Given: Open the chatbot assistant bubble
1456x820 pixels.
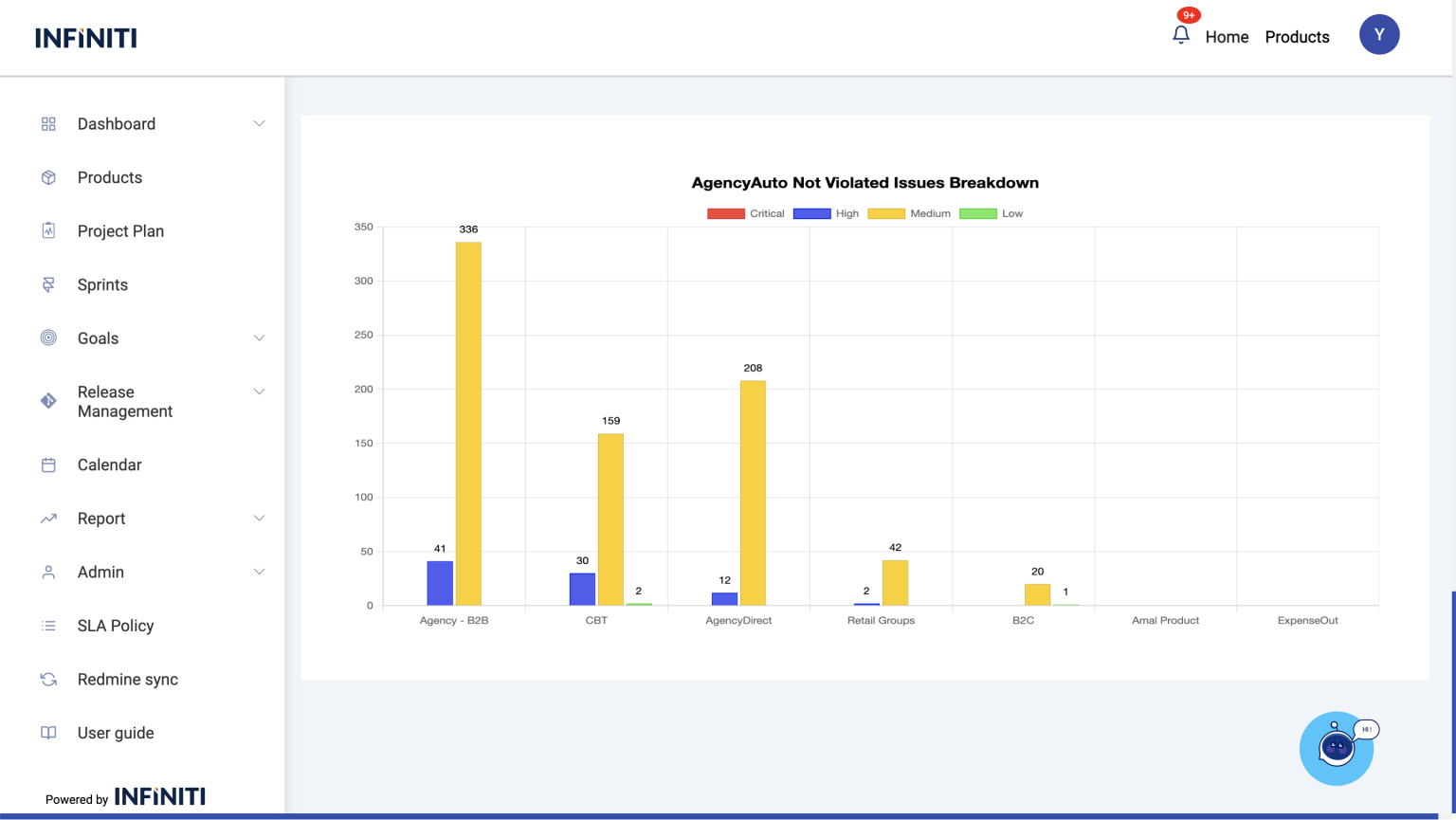Looking at the screenshot, I should pos(1336,748).
